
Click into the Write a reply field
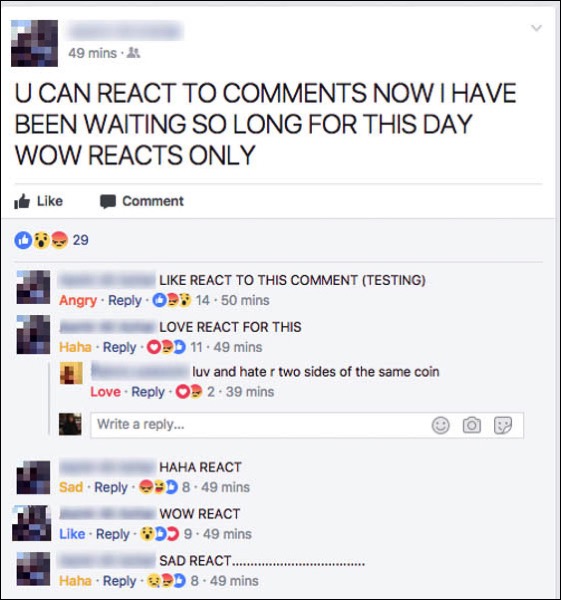pyautogui.click(x=307, y=425)
